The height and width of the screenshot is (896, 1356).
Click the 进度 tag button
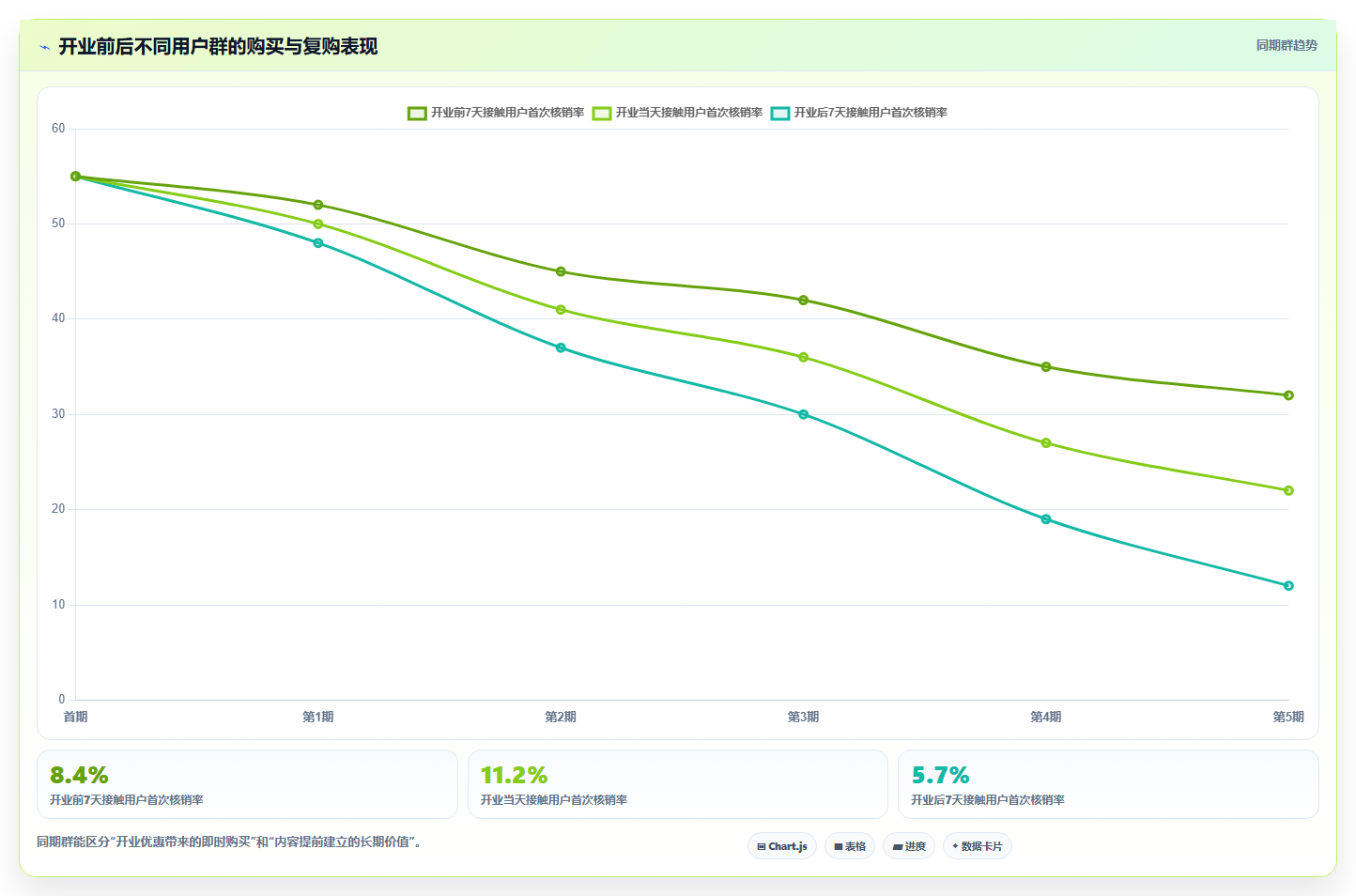tap(909, 846)
